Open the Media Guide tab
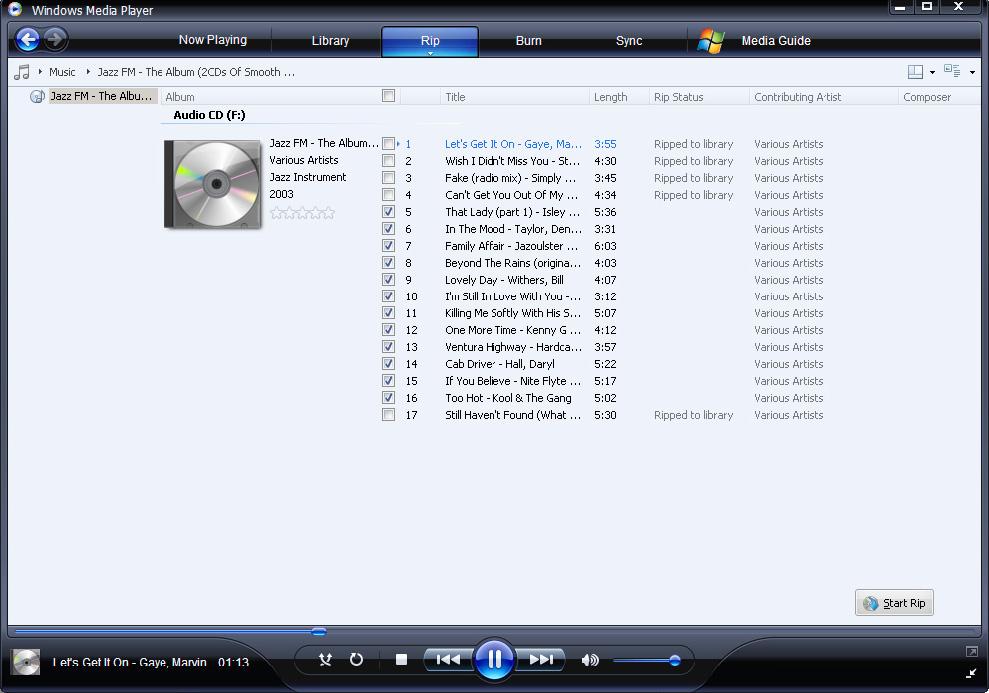 coord(776,40)
